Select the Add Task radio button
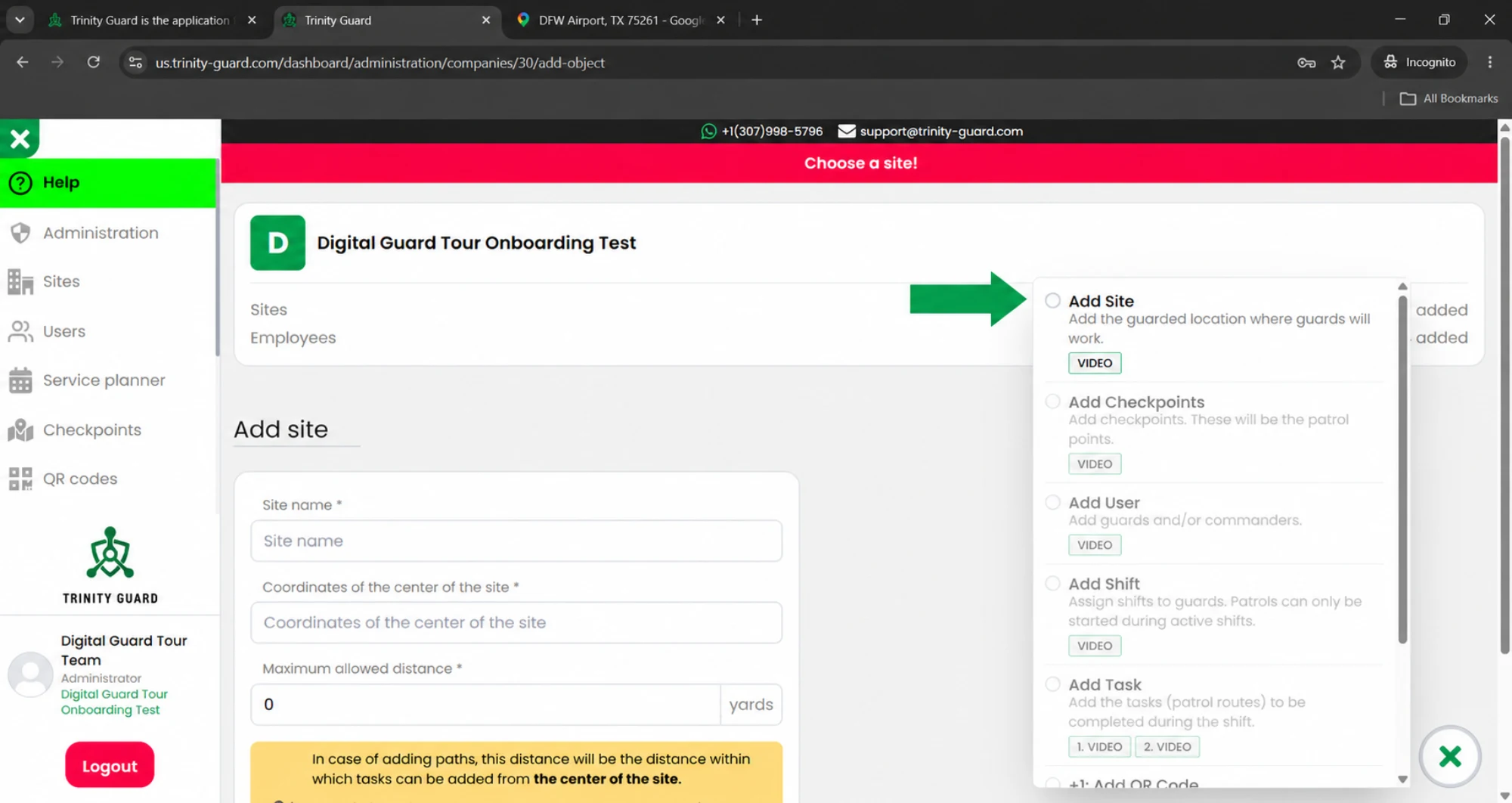1512x803 pixels. [1052, 684]
